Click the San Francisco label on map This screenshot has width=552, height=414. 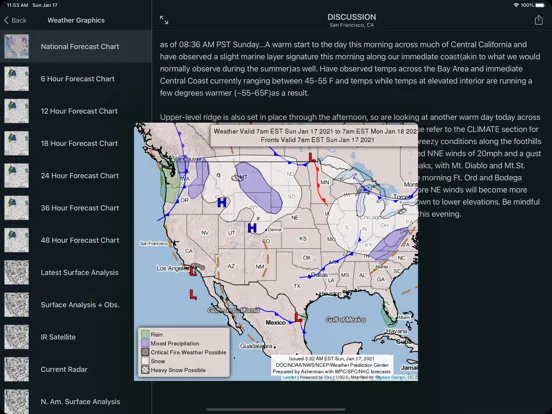[153, 243]
